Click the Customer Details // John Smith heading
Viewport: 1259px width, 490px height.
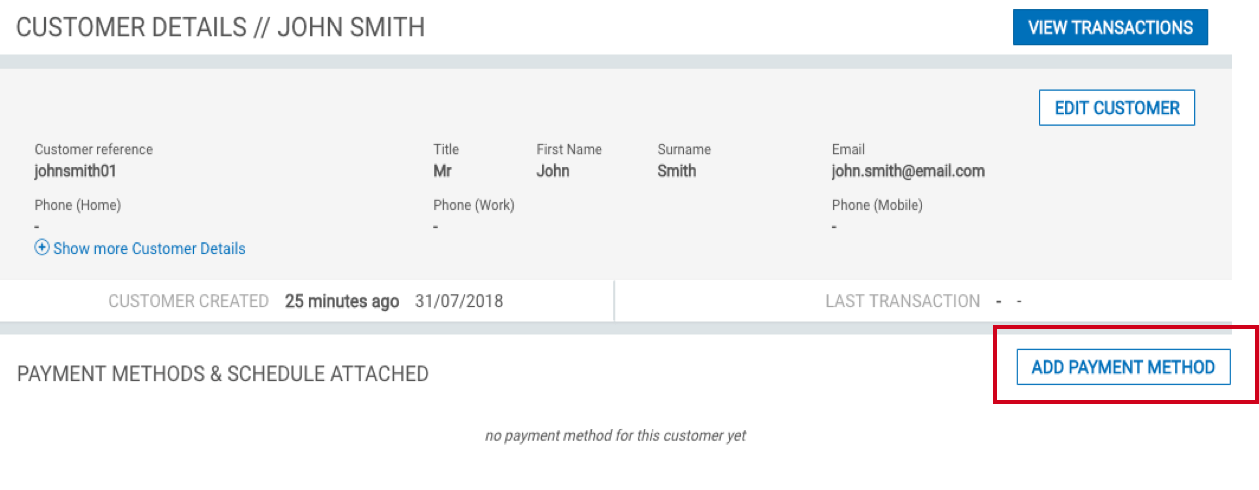[x=221, y=27]
